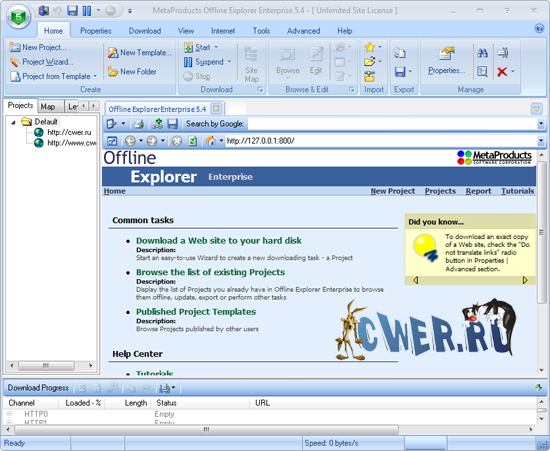
Task: Create a New Folder
Action: click(132, 72)
